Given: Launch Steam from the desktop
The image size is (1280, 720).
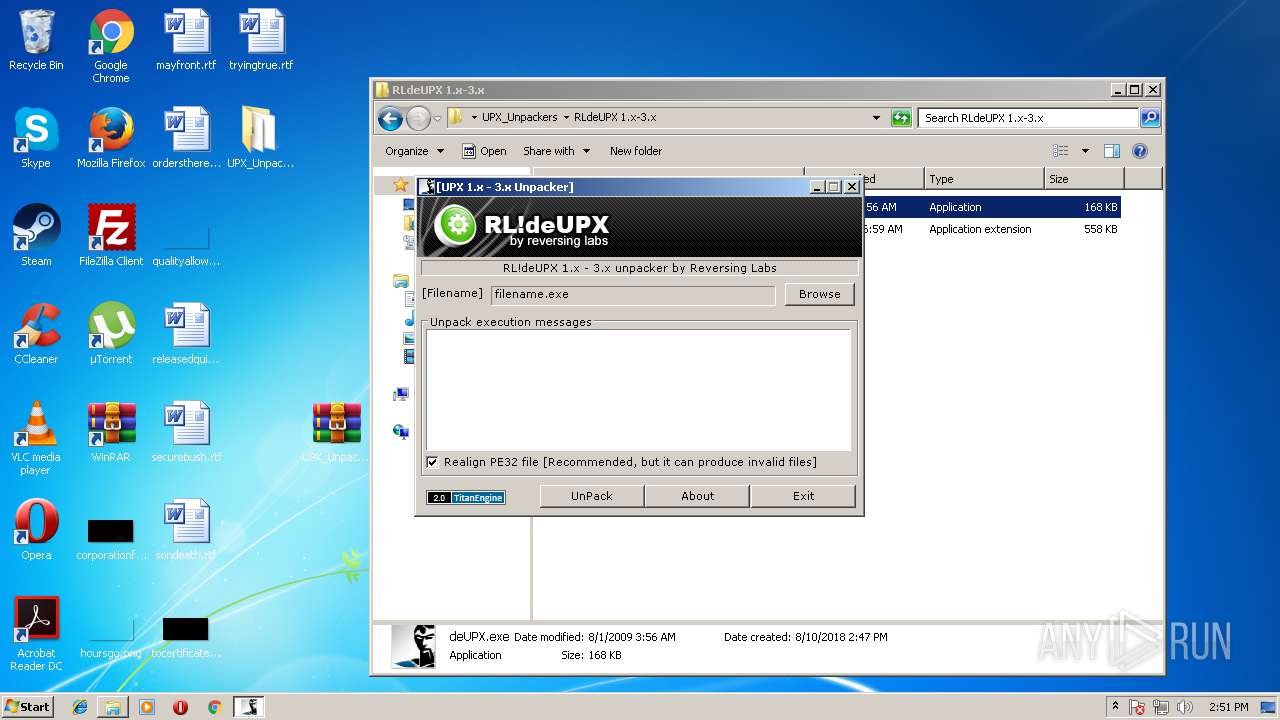Looking at the screenshot, I should point(36,236).
